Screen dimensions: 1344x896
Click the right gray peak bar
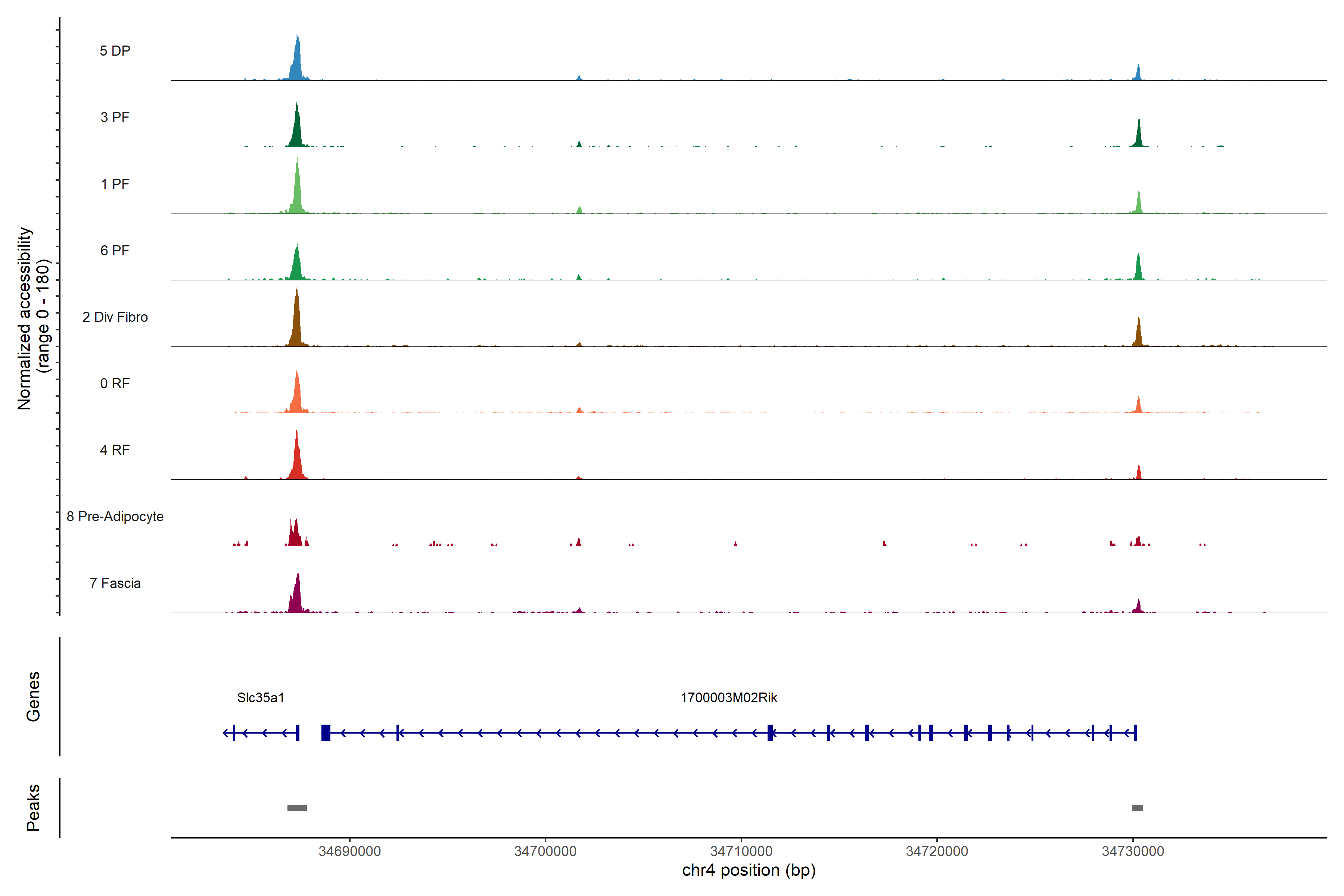coord(1137,808)
